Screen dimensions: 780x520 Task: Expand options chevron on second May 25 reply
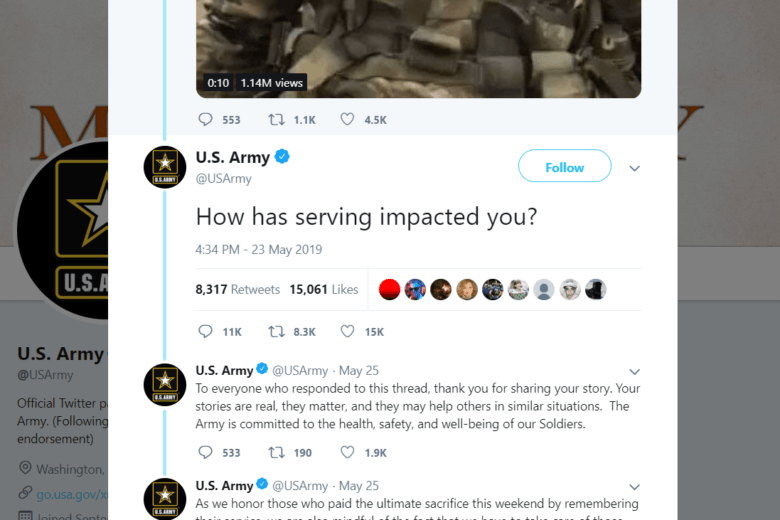point(634,486)
